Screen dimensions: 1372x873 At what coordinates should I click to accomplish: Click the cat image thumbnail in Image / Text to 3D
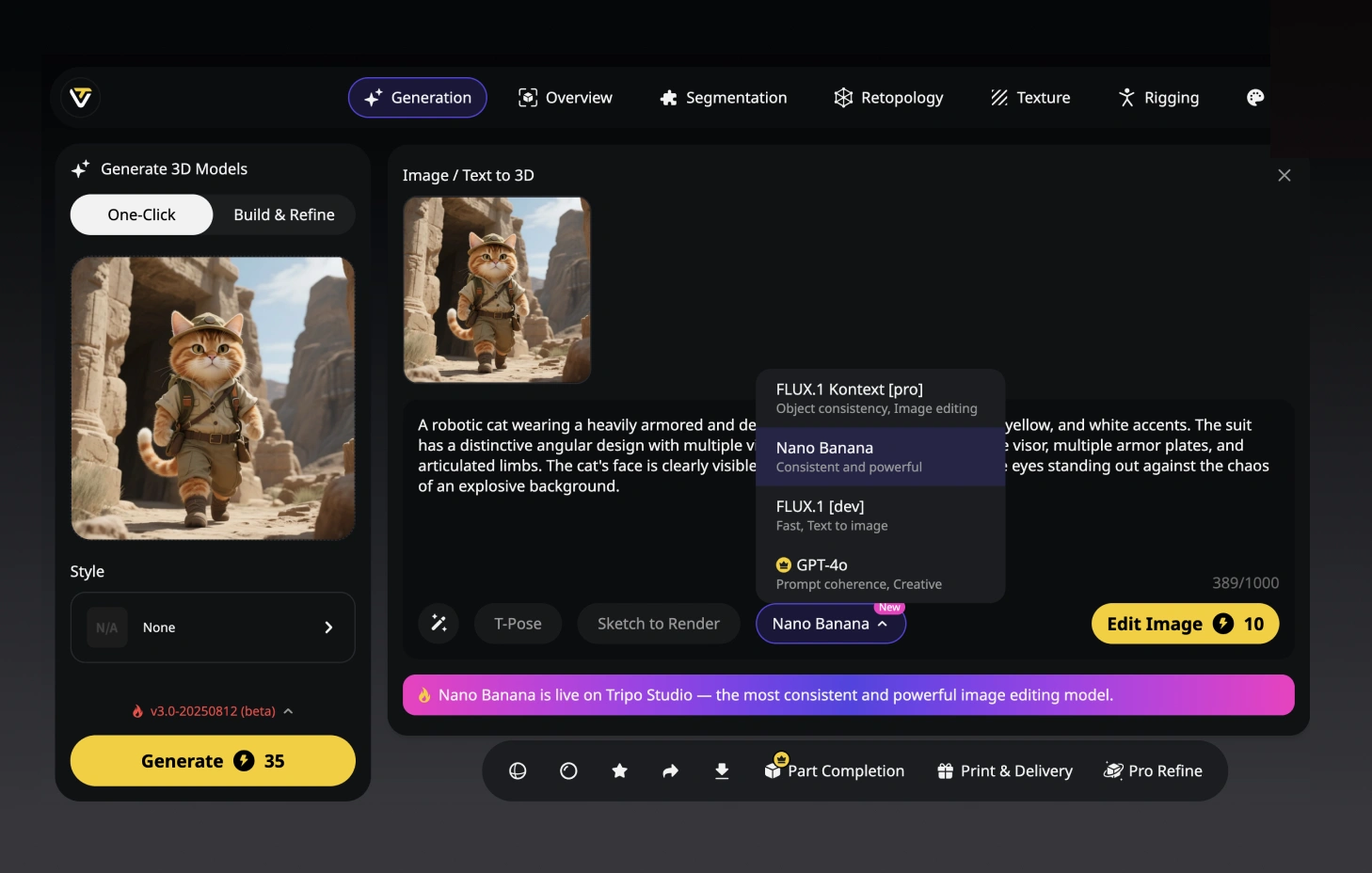[x=497, y=290]
